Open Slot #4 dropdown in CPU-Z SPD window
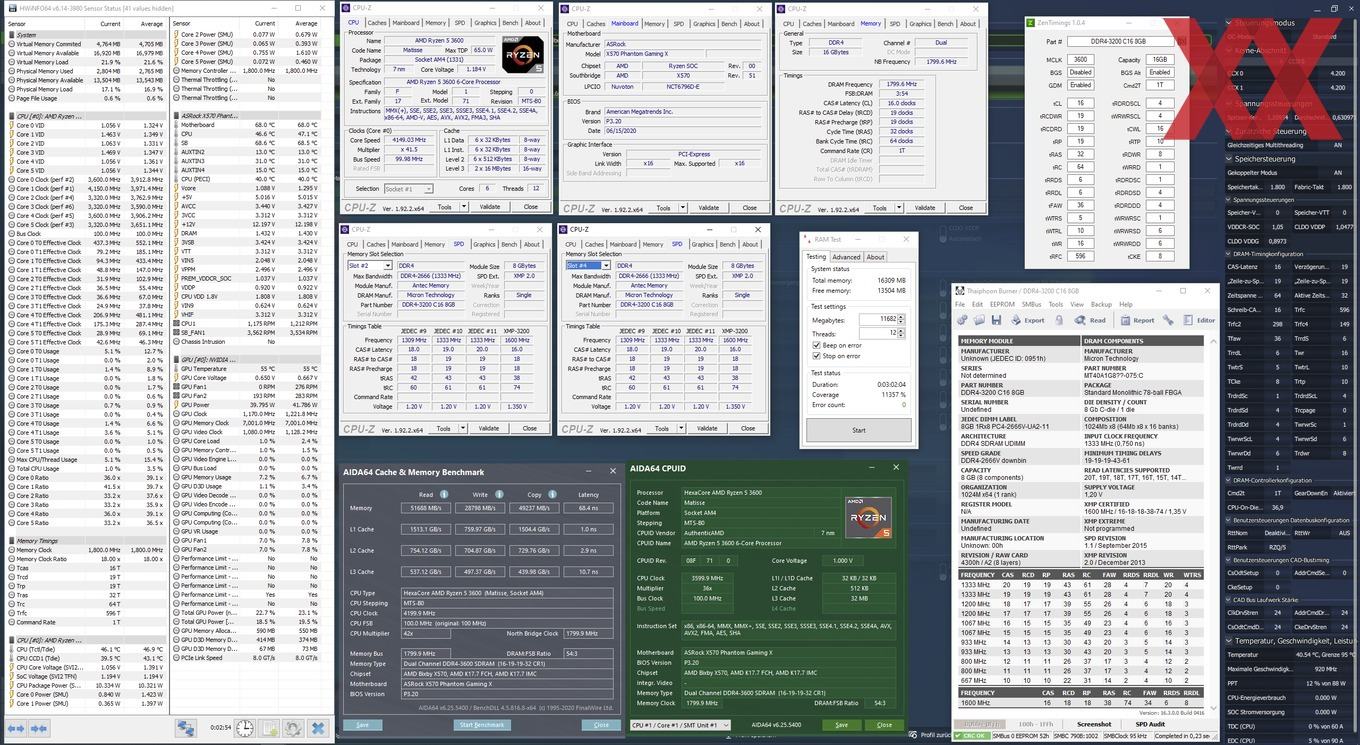This screenshot has width=1360, height=745. pos(587,266)
